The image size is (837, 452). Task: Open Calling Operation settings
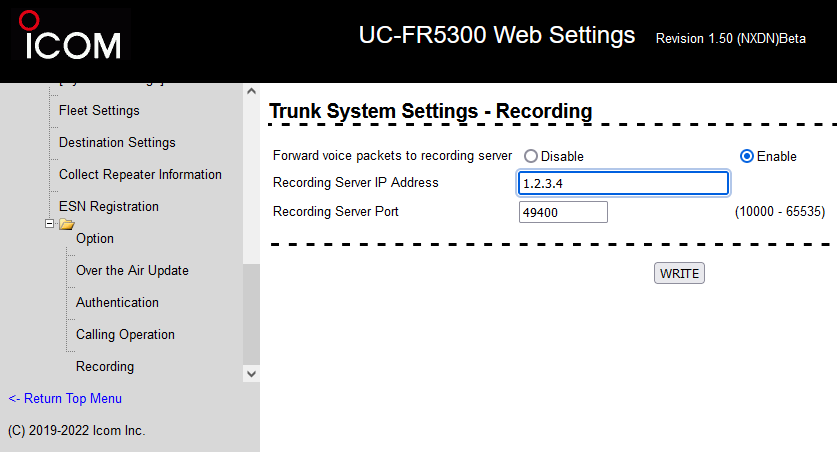[125, 334]
